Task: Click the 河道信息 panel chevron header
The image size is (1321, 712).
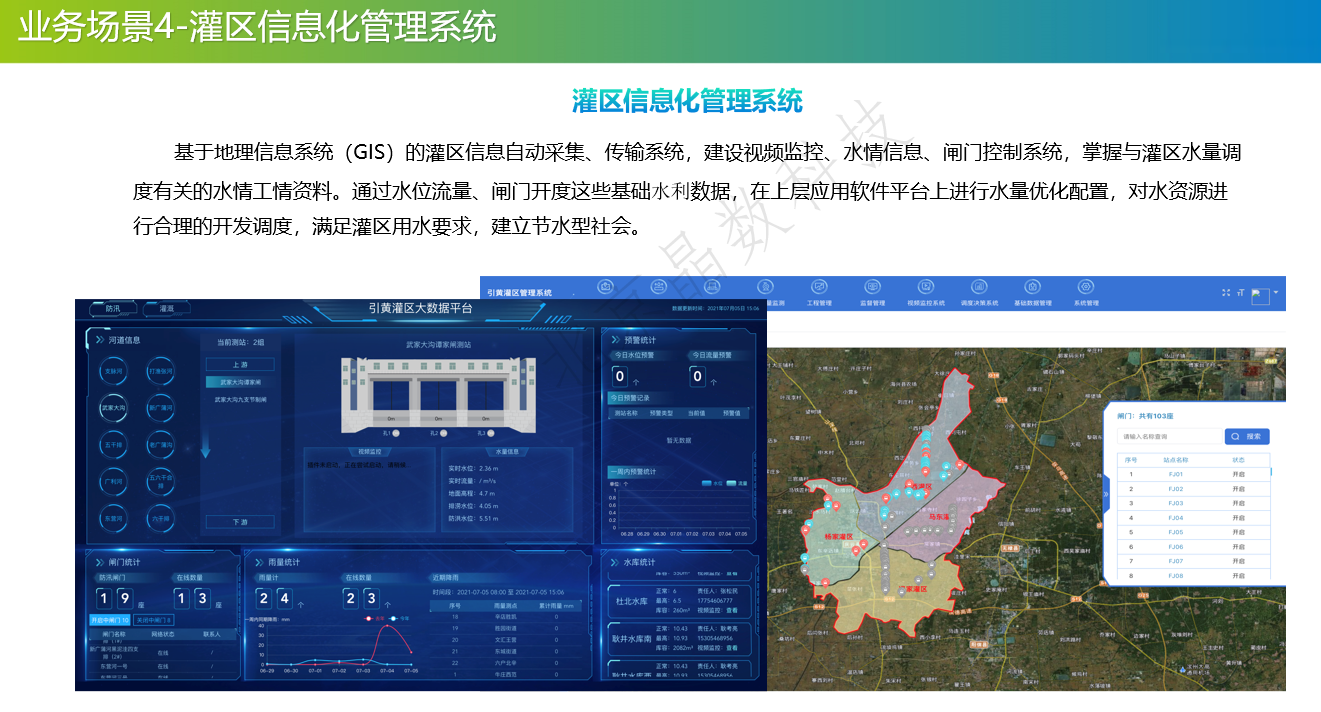Action: click(118, 340)
